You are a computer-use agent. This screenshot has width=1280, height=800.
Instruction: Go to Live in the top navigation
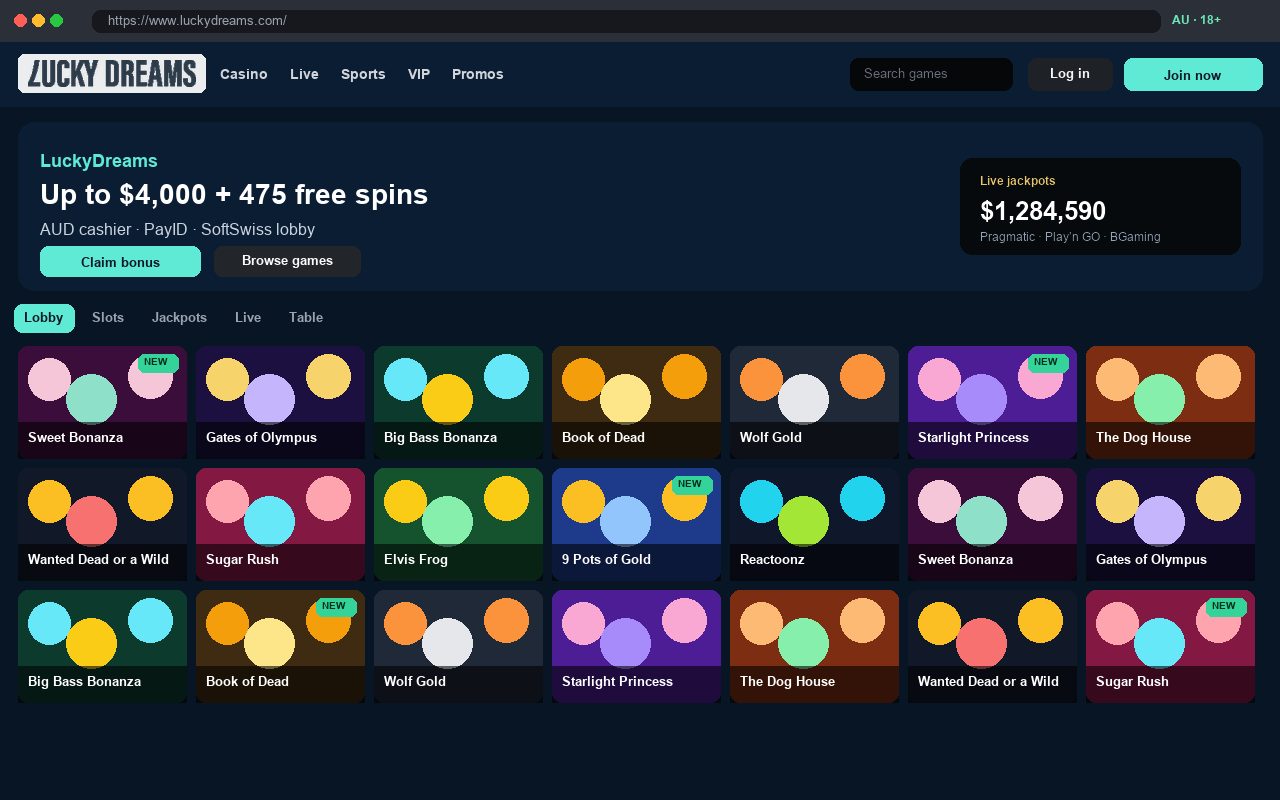tap(304, 74)
